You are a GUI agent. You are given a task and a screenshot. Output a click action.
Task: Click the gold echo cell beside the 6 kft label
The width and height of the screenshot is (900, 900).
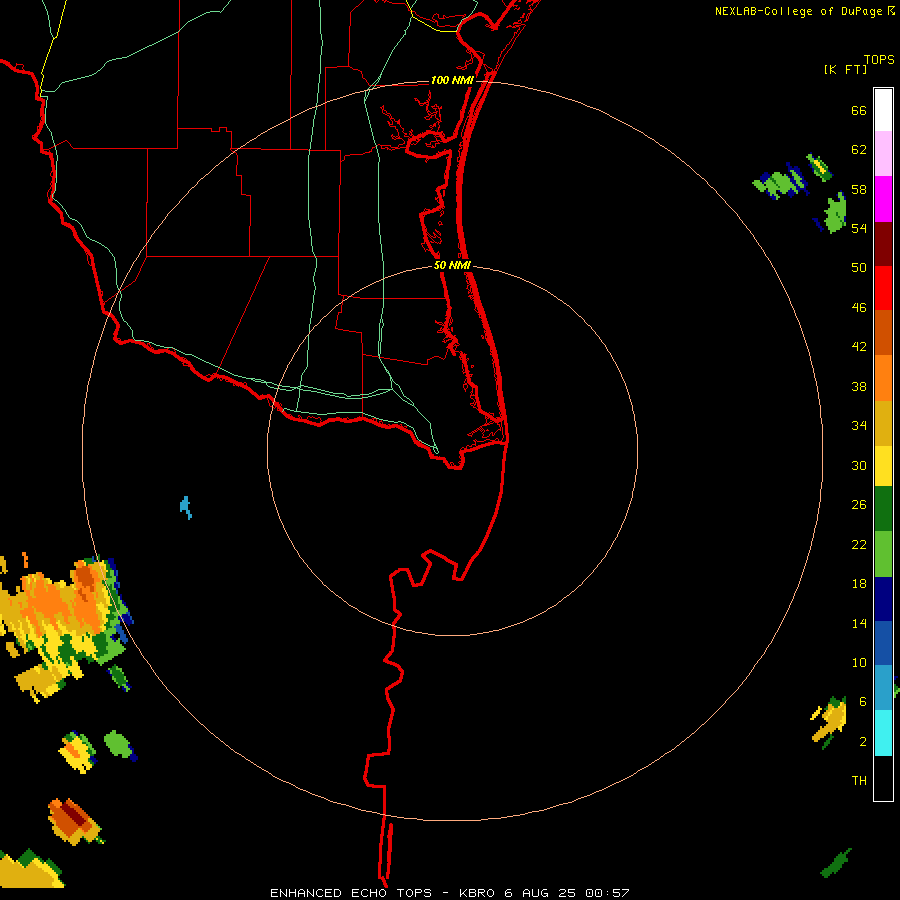coord(829,720)
